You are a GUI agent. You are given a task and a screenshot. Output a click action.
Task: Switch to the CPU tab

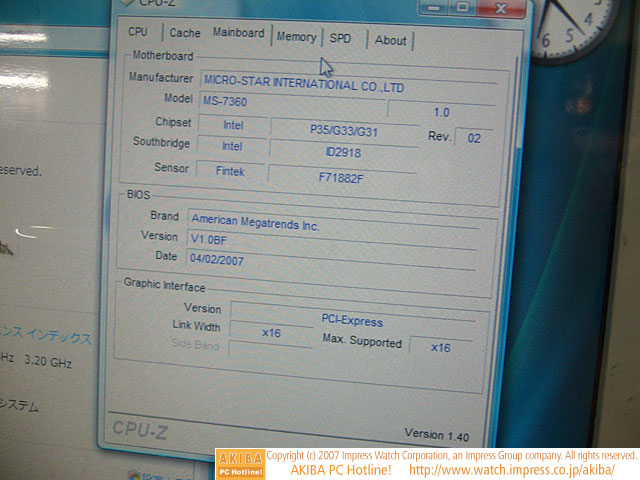pos(138,32)
